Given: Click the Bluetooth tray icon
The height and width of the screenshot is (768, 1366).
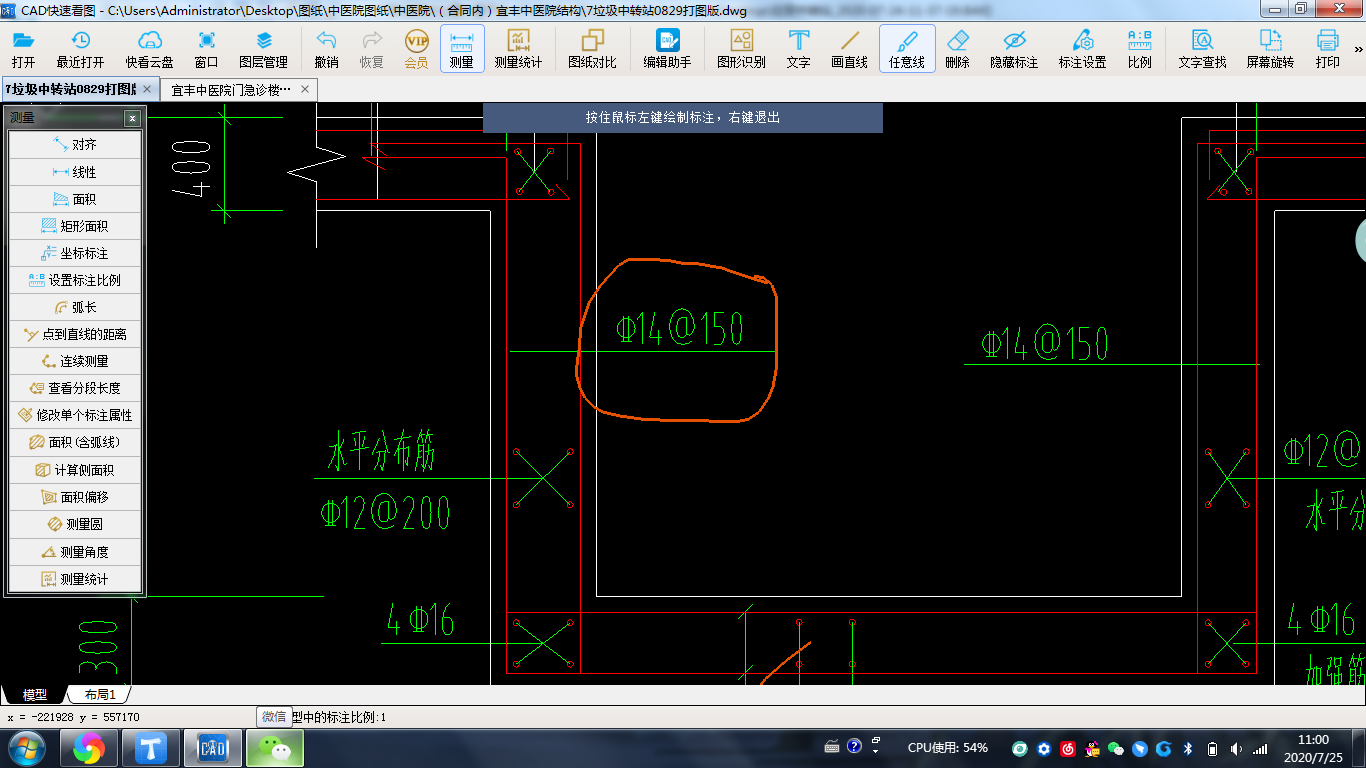Looking at the screenshot, I should pos(1188,748).
